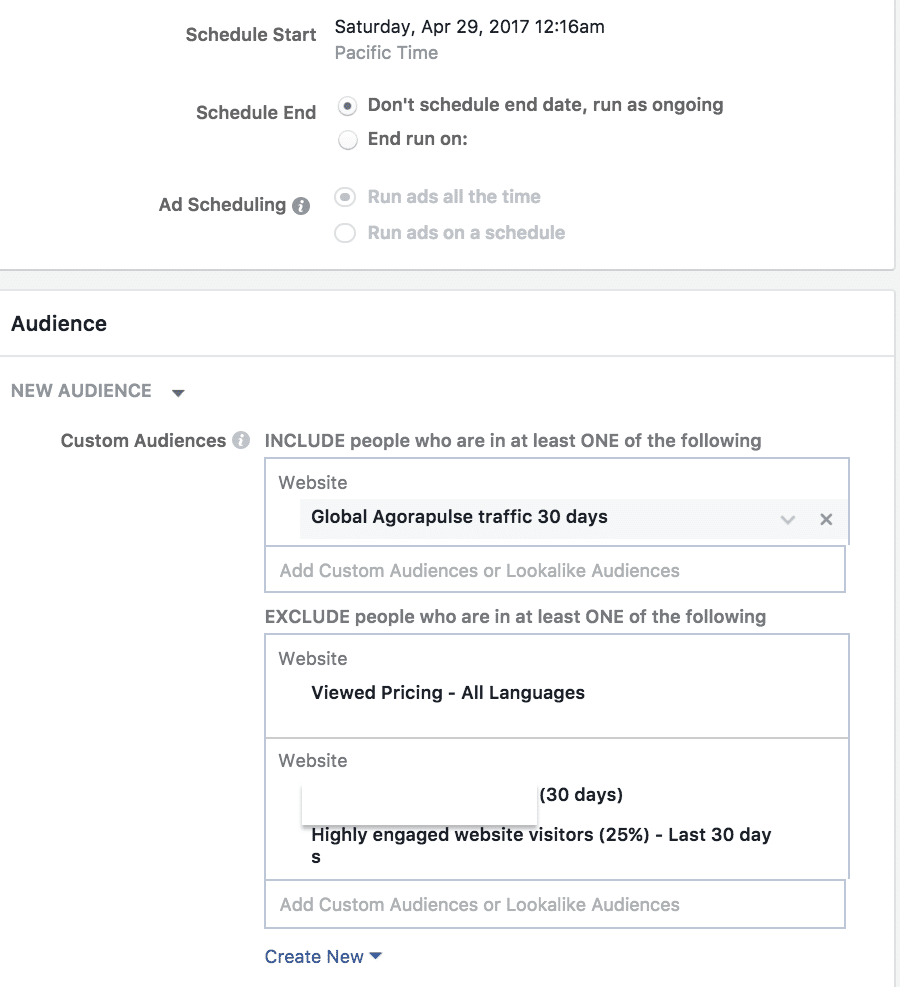Choose "Run ads on a schedule" option
Viewport: 900px width, 987px height.
click(x=345, y=233)
